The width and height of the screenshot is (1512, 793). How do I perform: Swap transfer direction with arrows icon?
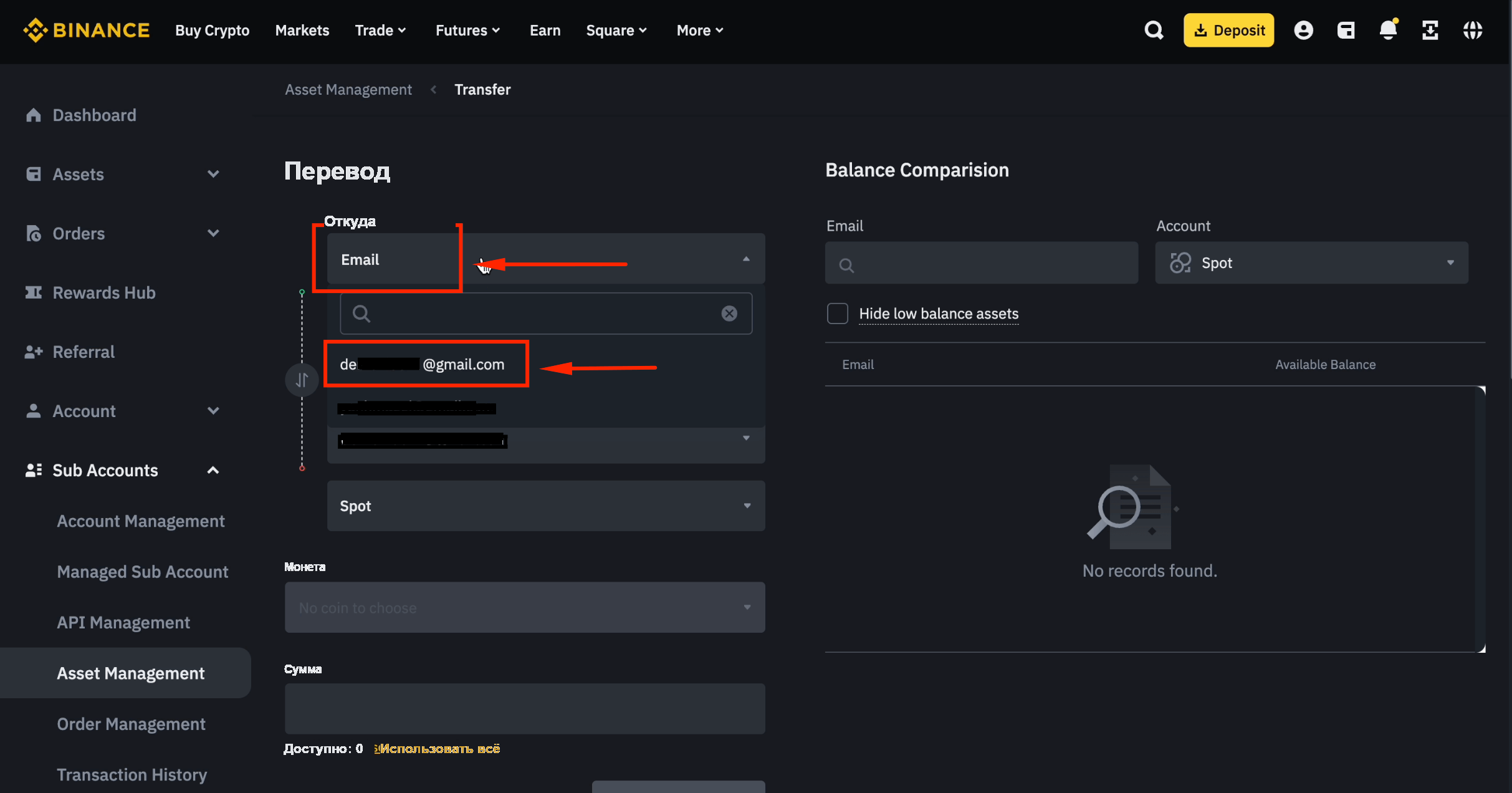pos(302,380)
